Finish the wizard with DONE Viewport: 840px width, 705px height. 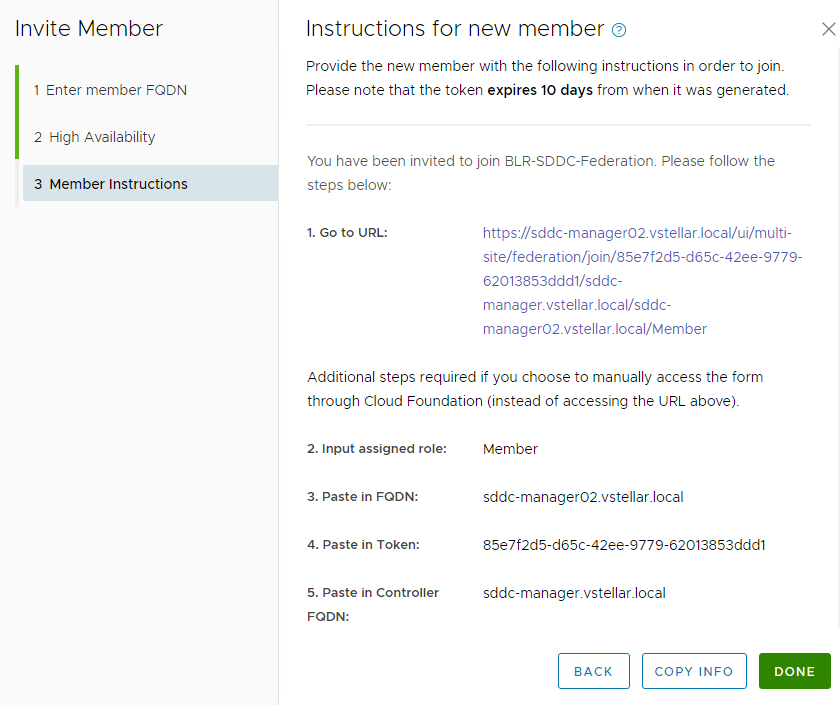[794, 671]
